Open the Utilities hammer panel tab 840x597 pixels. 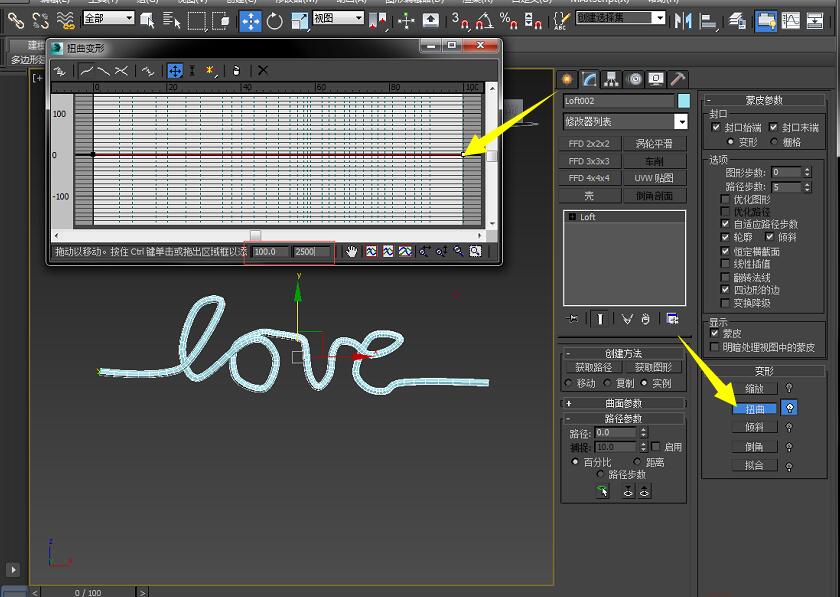(x=678, y=80)
